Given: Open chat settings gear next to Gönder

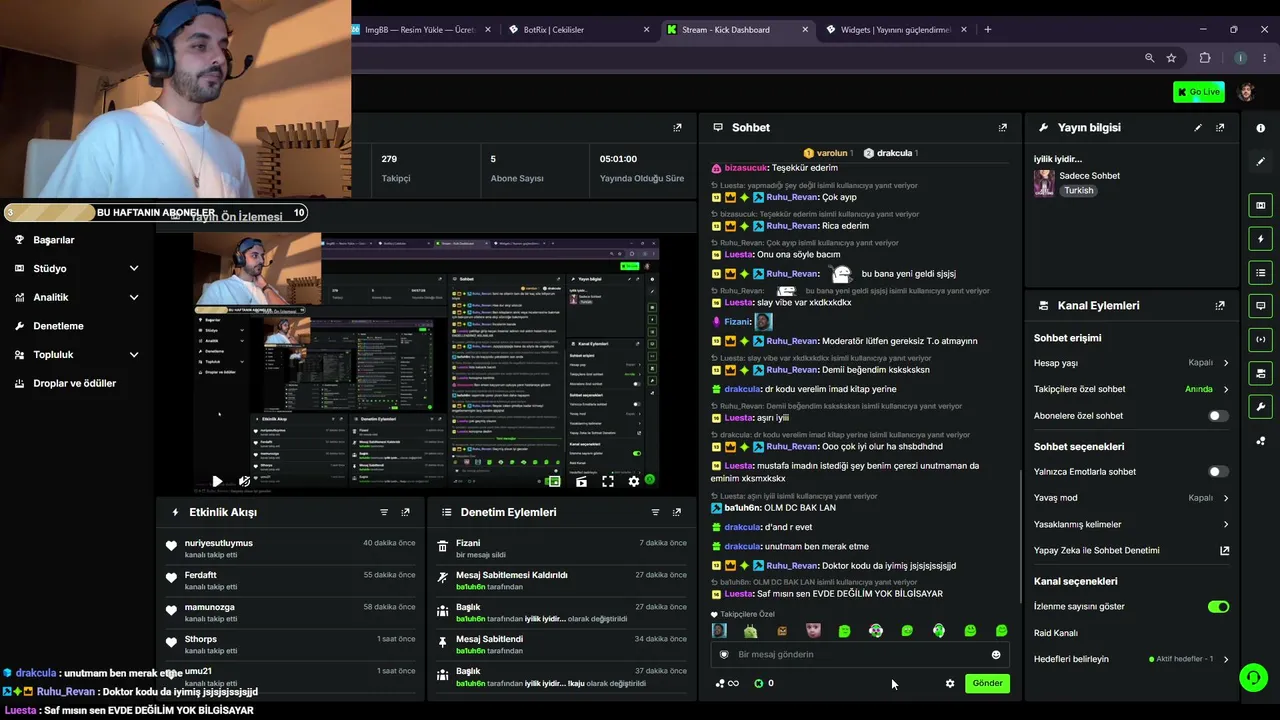Looking at the screenshot, I should (950, 684).
